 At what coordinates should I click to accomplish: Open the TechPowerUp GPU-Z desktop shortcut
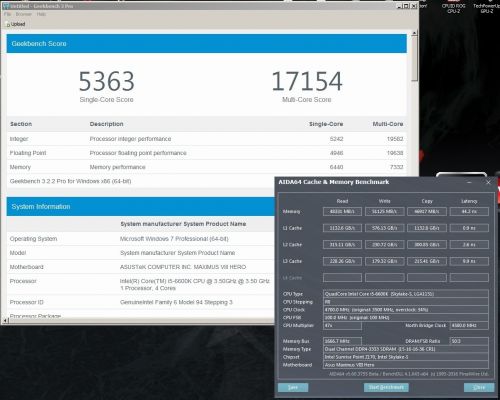pyautogui.click(x=486, y=8)
